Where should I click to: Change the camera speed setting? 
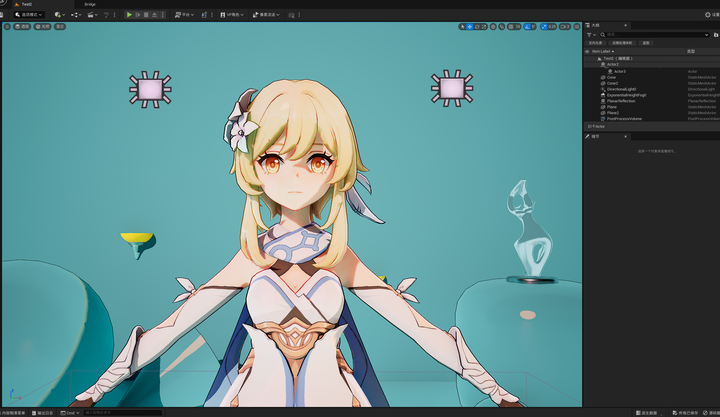[x=566, y=26]
